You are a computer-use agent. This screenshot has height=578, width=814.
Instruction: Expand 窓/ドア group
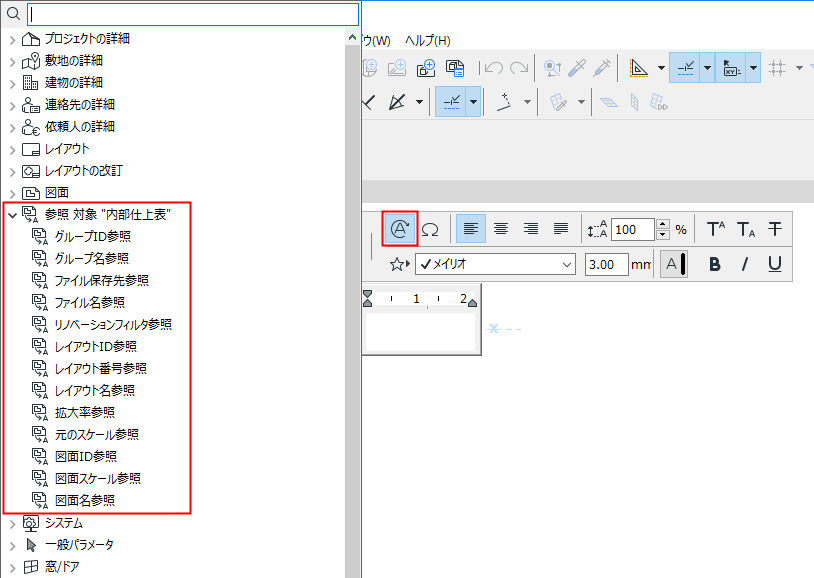[13, 568]
